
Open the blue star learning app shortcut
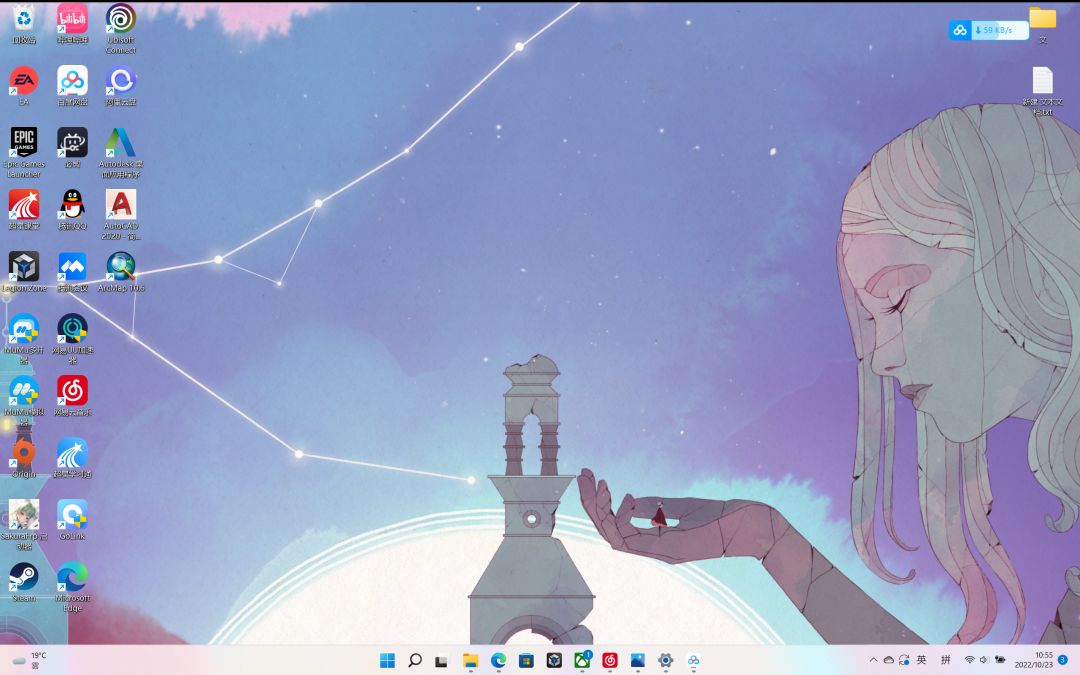[x=72, y=457]
